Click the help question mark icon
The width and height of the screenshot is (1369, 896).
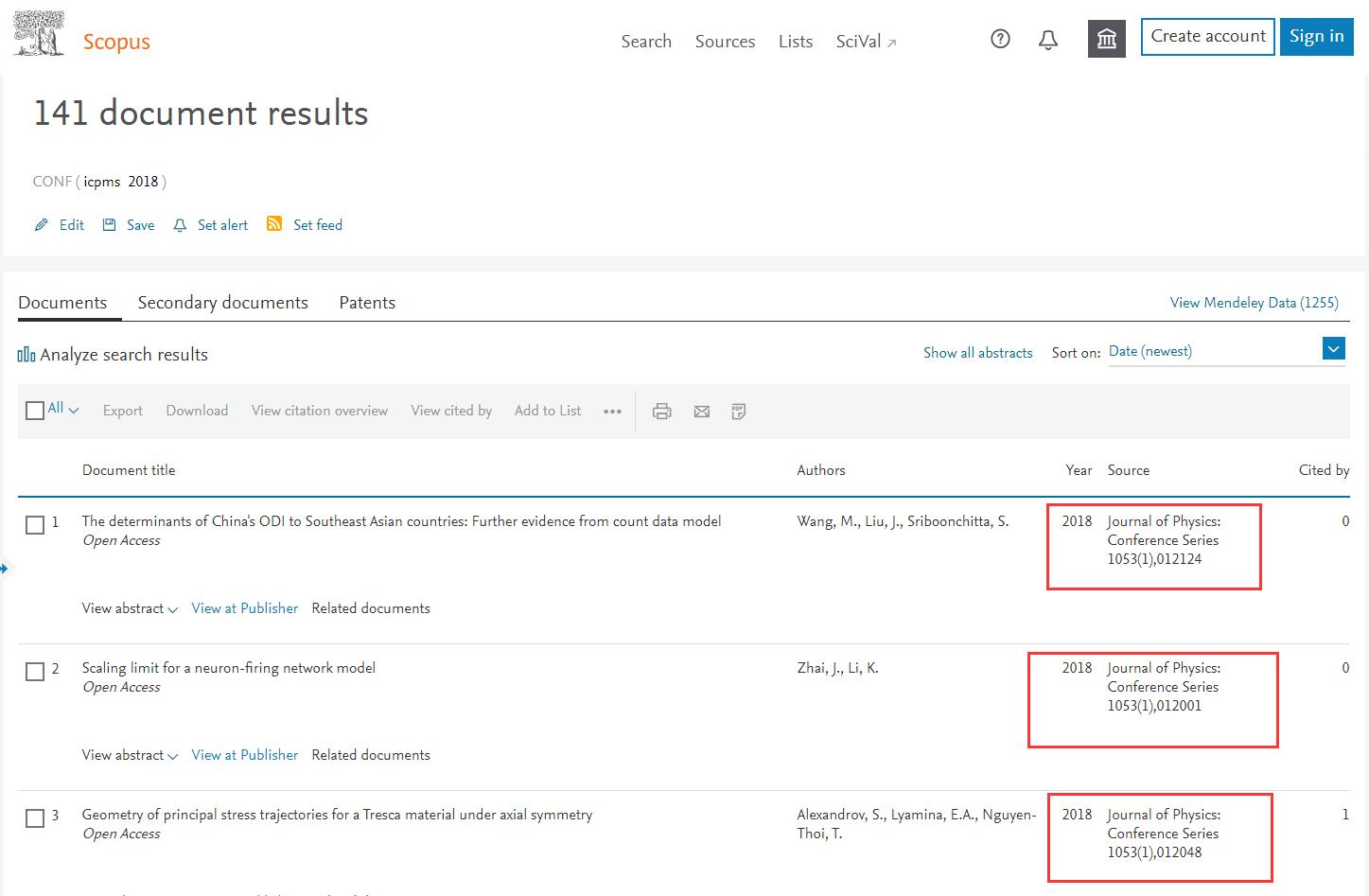pos(1000,39)
